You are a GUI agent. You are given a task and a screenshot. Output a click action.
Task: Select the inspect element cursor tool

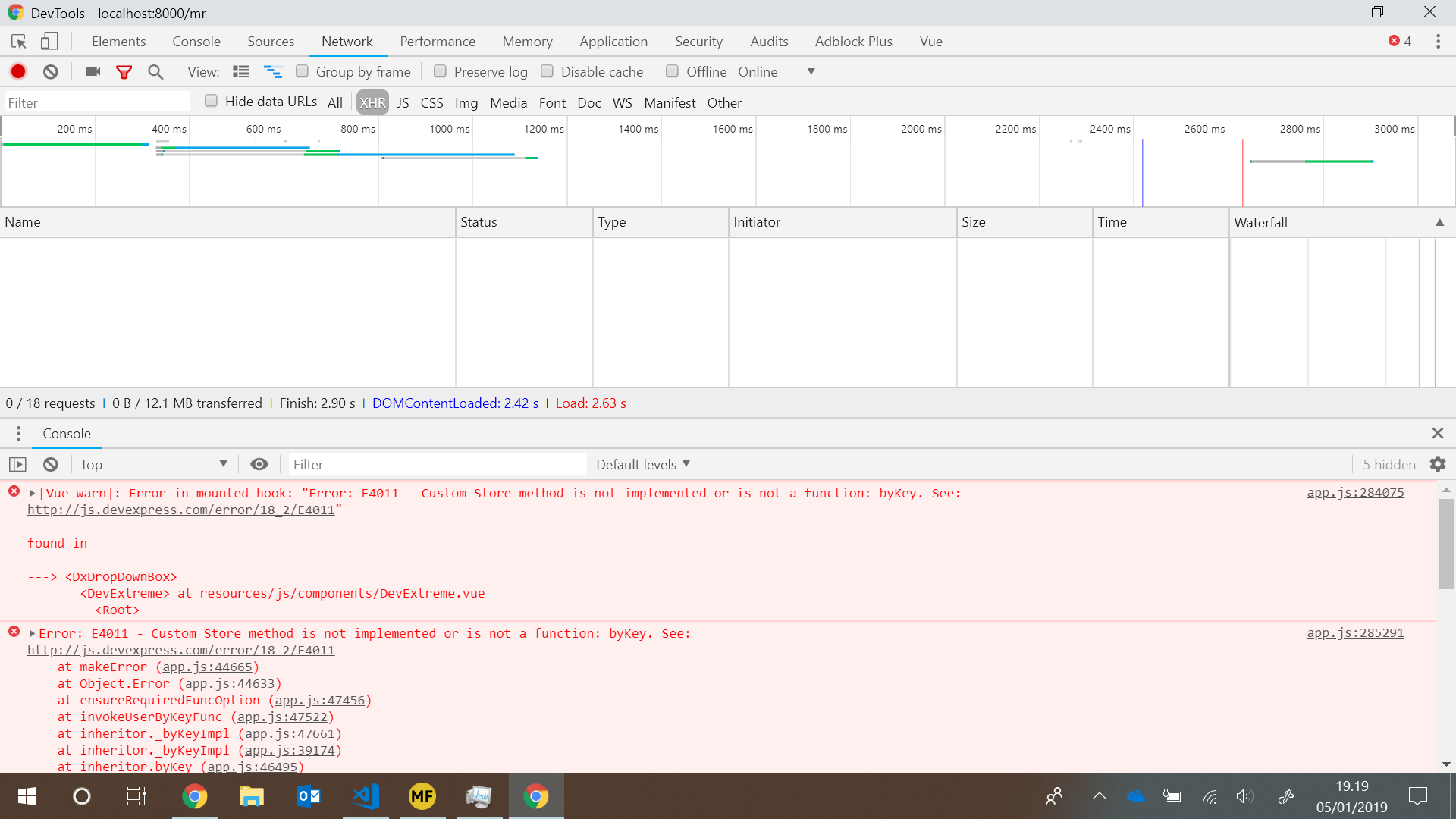pyautogui.click(x=18, y=42)
